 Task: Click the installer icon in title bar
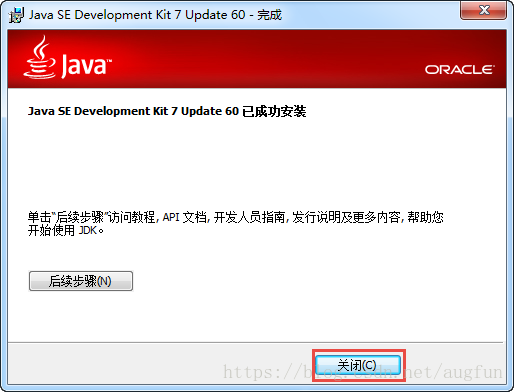tap(17, 15)
